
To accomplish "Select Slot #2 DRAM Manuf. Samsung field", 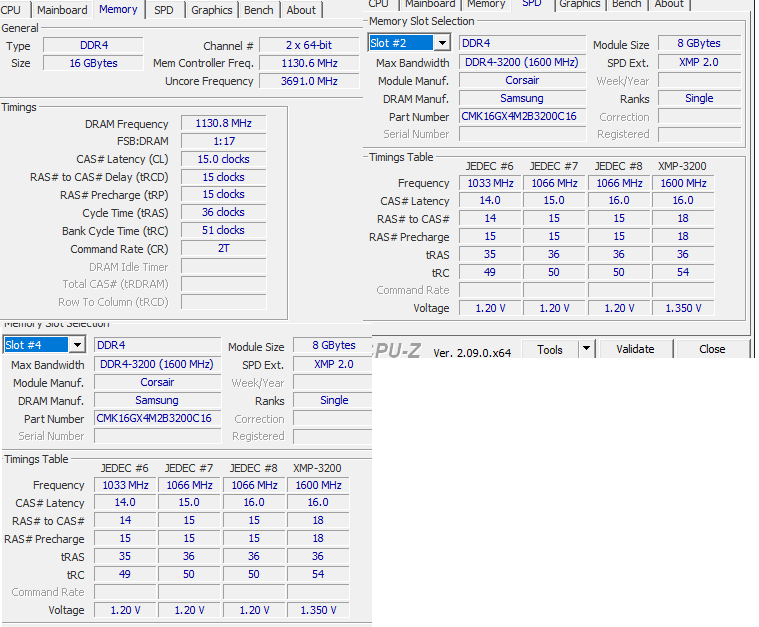I will pos(522,98).
